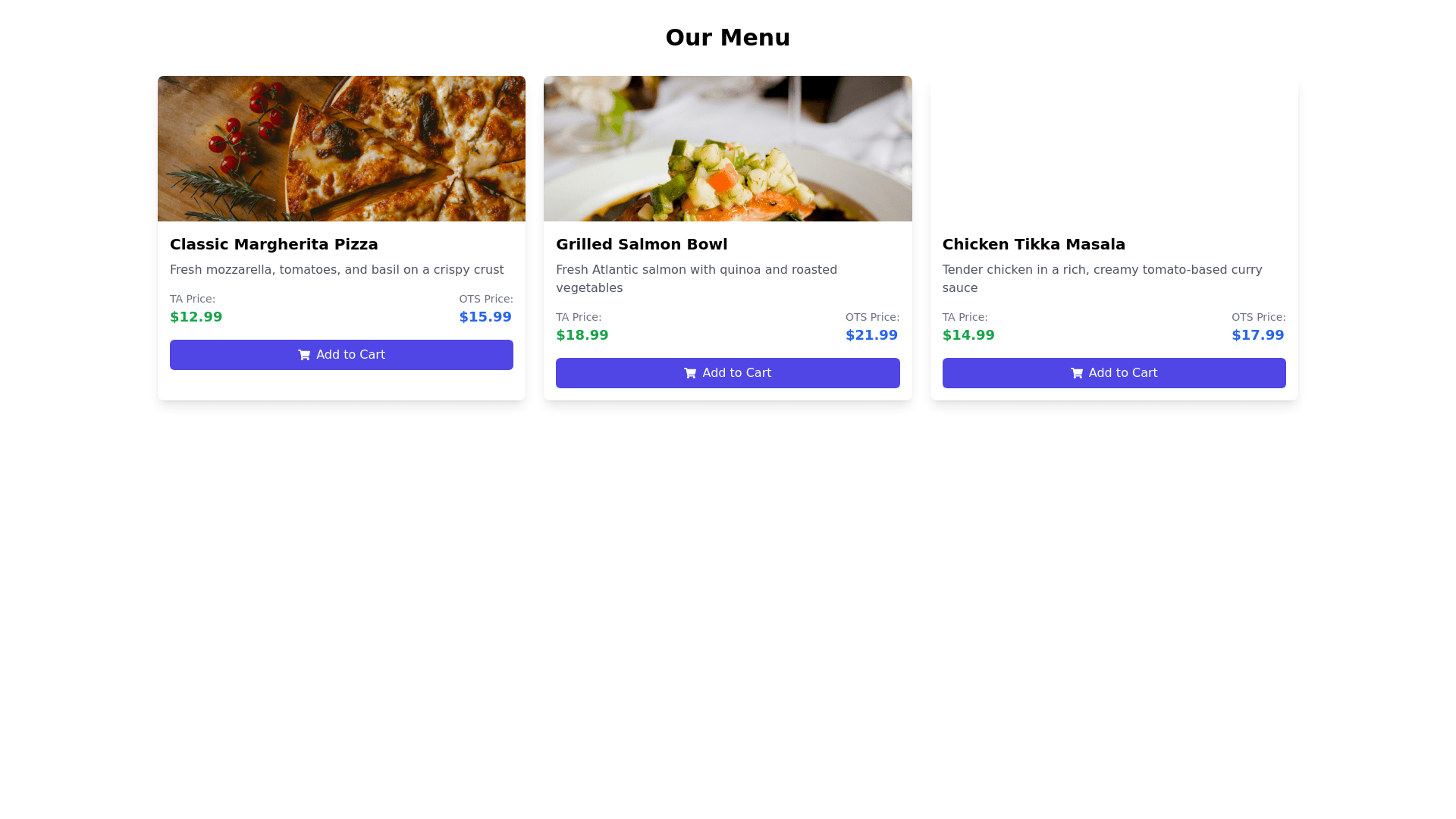1456x819 pixels.
Task: Click the blank Chicken Tikka Masala image
Action: (1113, 149)
